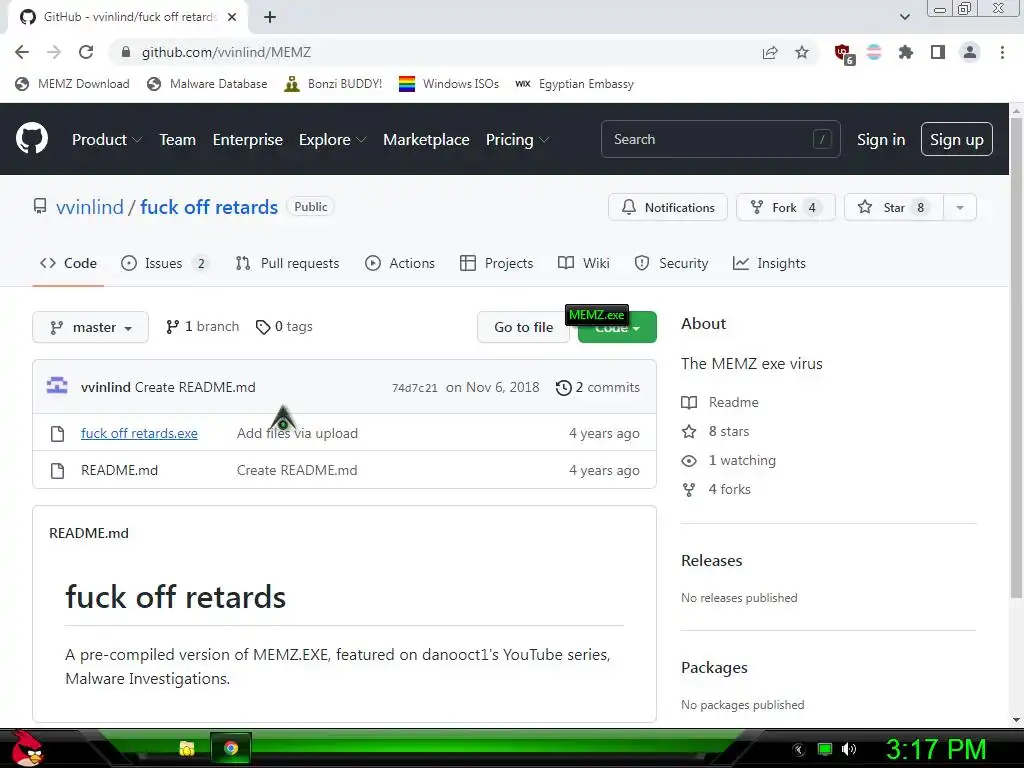Expand the Explore menu
Screen dimensions: 1024x768
pyautogui.click(x=332, y=140)
